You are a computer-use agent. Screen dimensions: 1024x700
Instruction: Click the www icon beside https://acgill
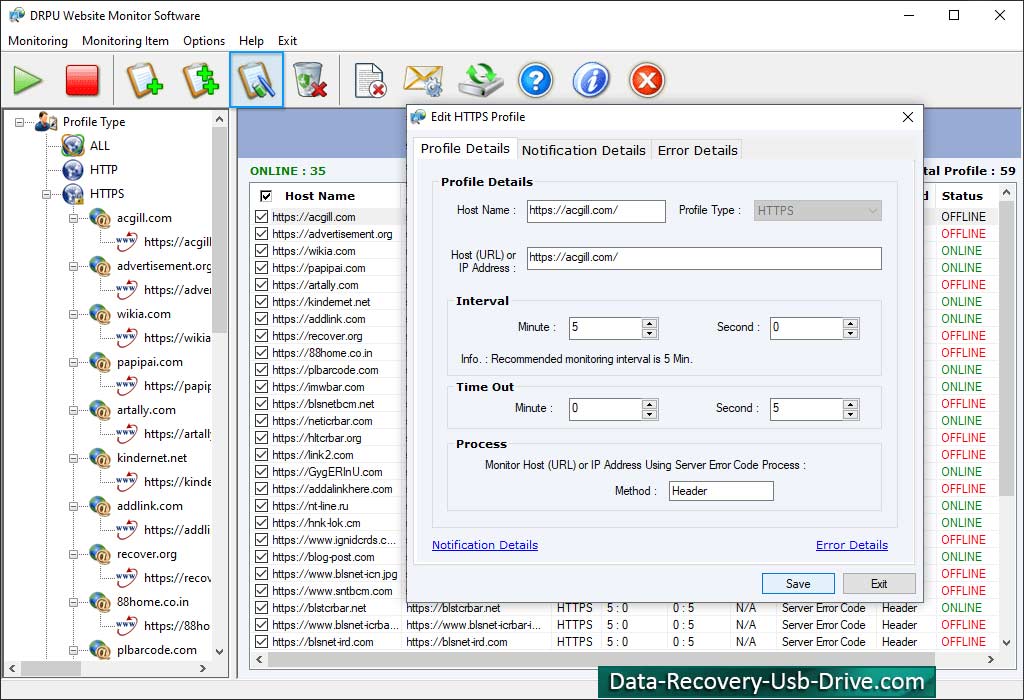(x=127, y=242)
